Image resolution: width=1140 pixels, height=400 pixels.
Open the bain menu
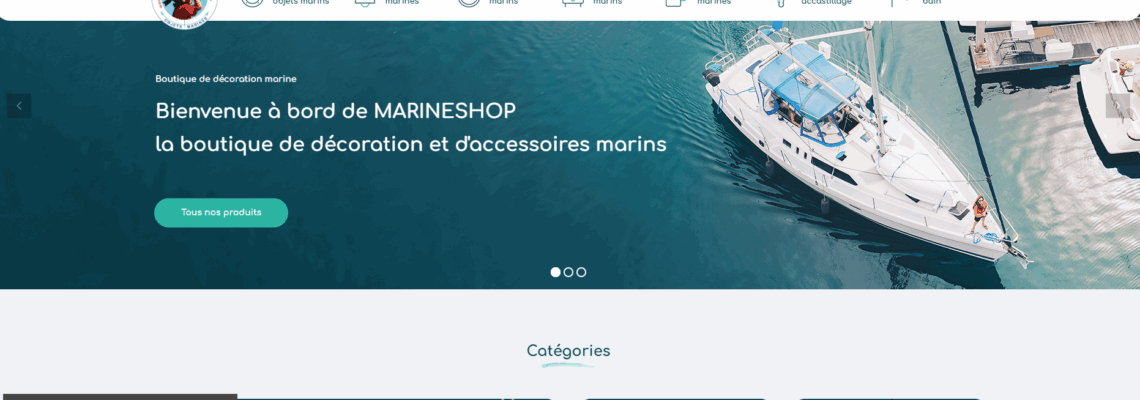pyautogui.click(x=931, y=3)
